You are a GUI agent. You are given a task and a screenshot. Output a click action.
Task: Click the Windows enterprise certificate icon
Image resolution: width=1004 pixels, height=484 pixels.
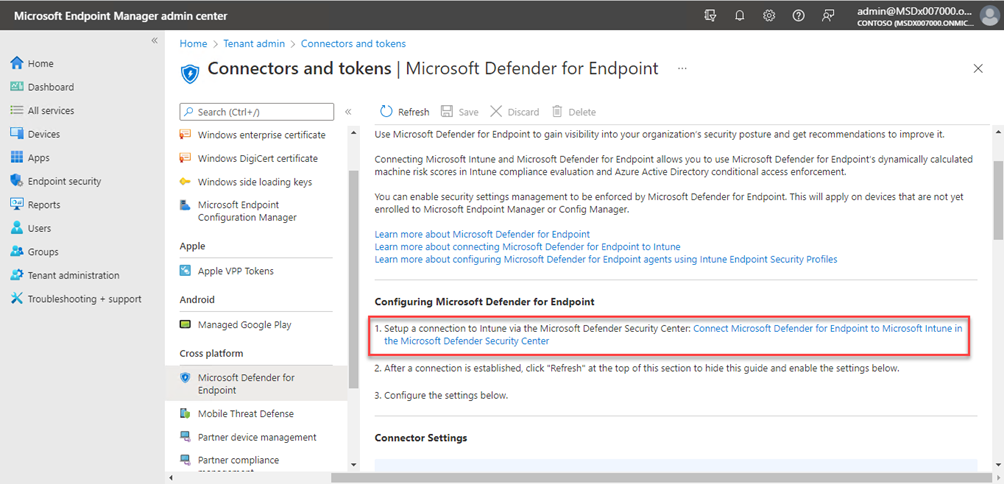click(186, 134)
